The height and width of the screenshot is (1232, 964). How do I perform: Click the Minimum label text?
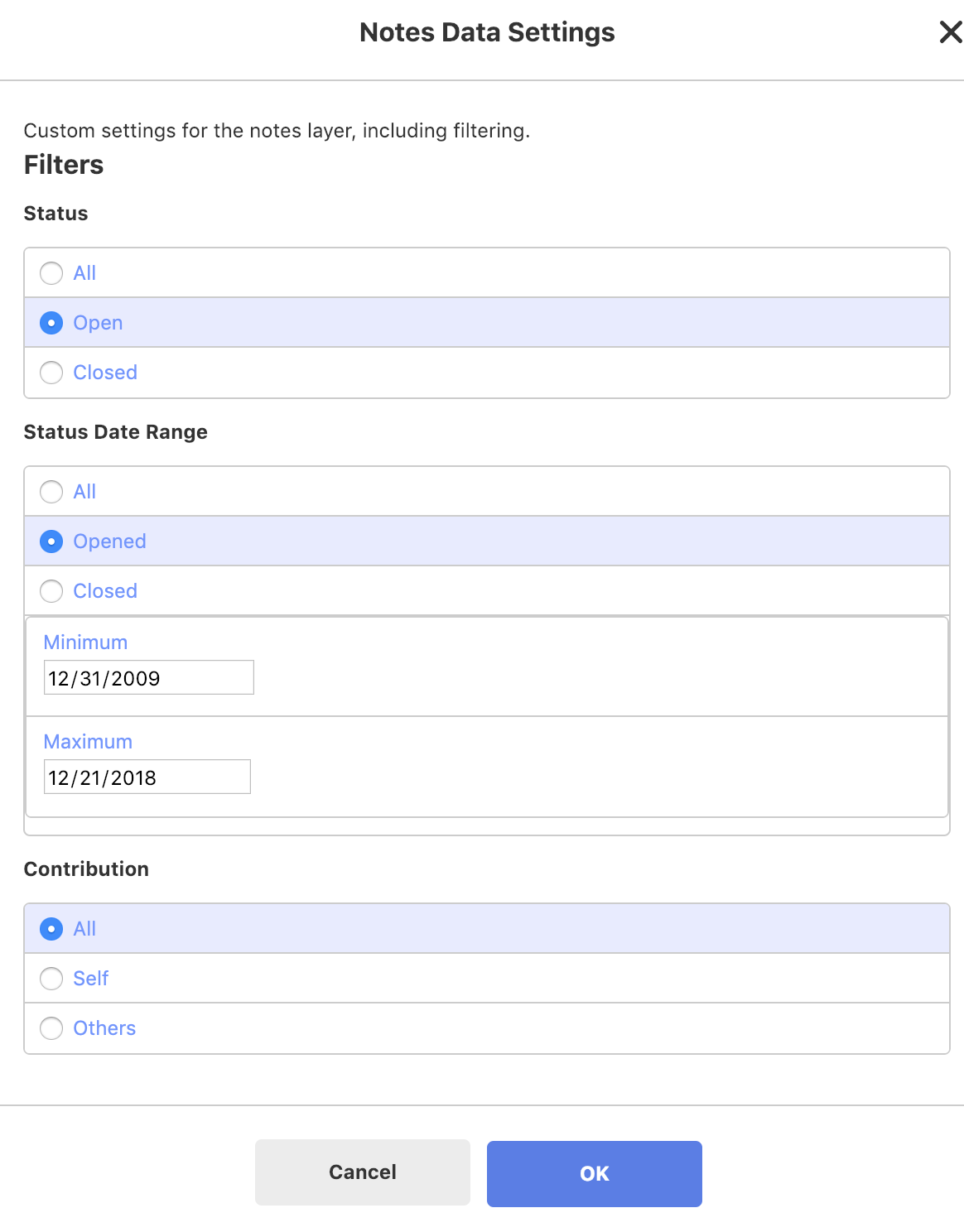[85, 642]
